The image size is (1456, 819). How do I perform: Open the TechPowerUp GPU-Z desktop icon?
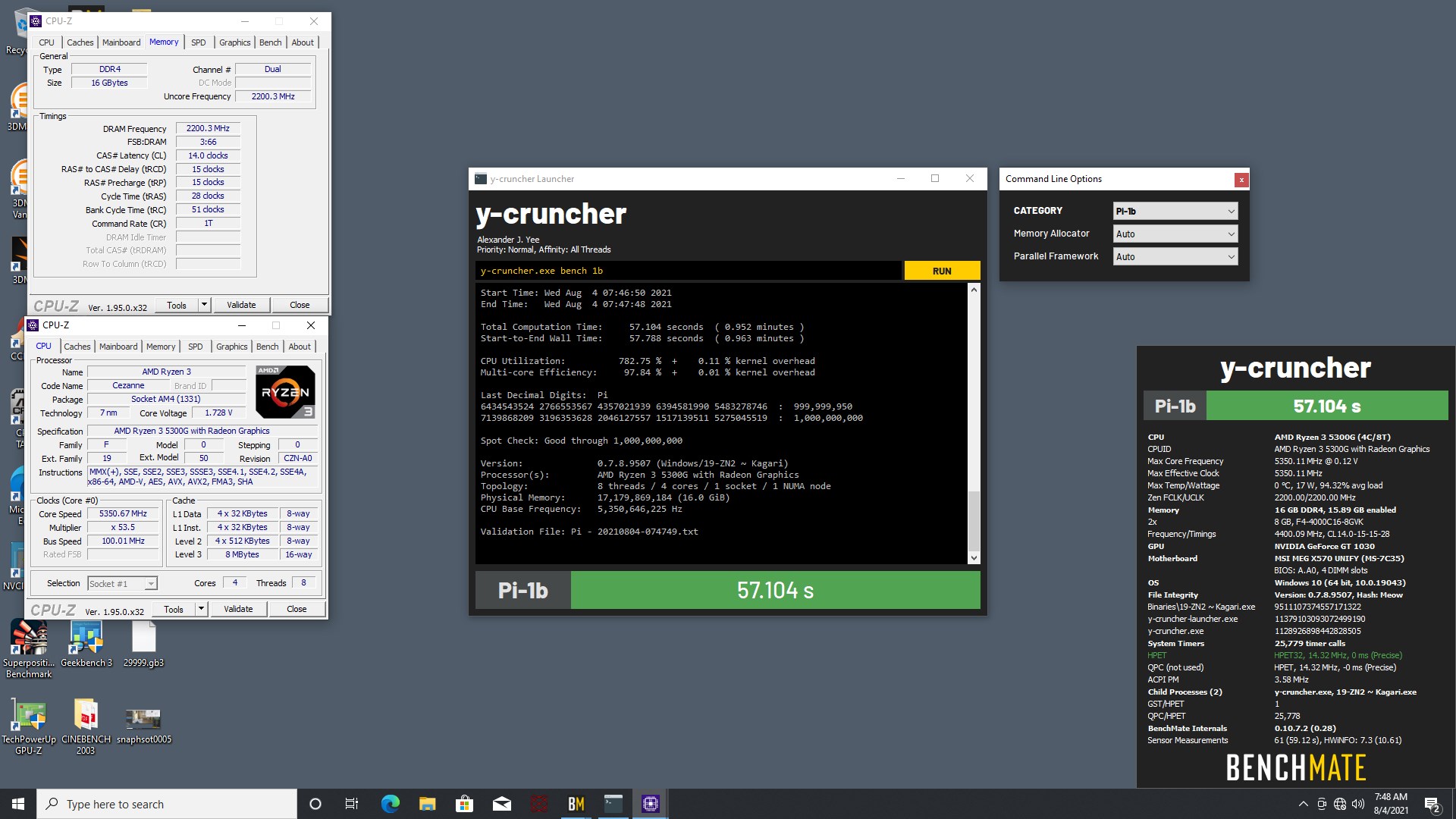tap(29, 726)
